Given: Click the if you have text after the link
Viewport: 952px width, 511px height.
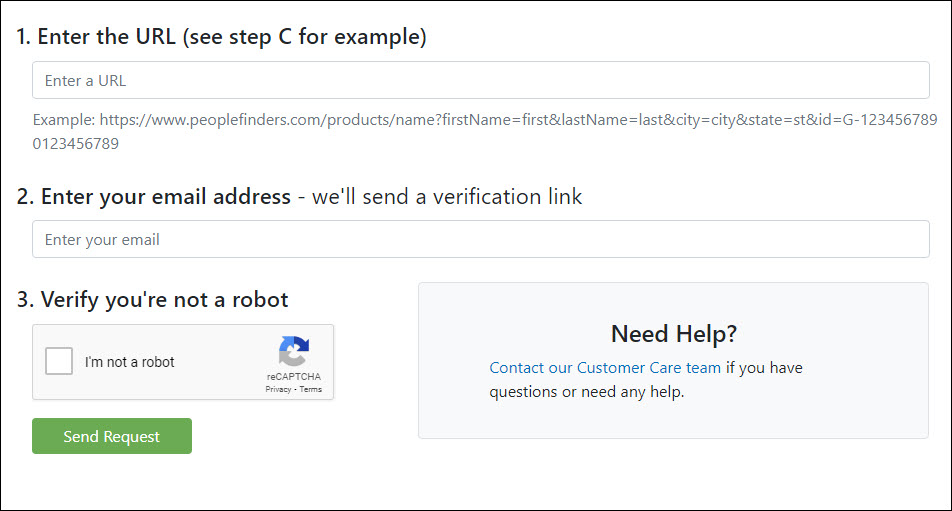Looking at the screenshot, I should click(x=764, y=368).
